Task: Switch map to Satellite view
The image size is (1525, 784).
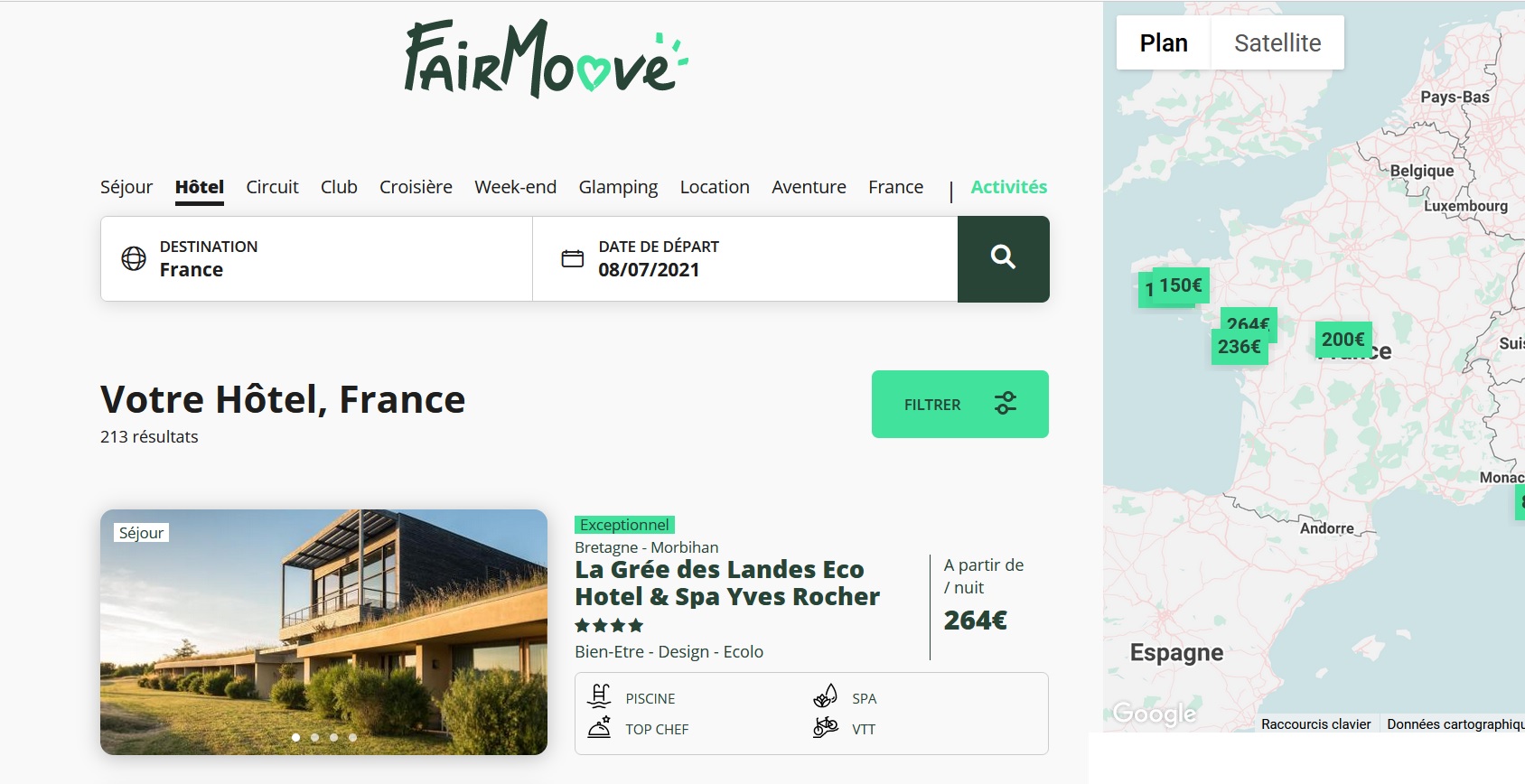Action: [1277, 43]
